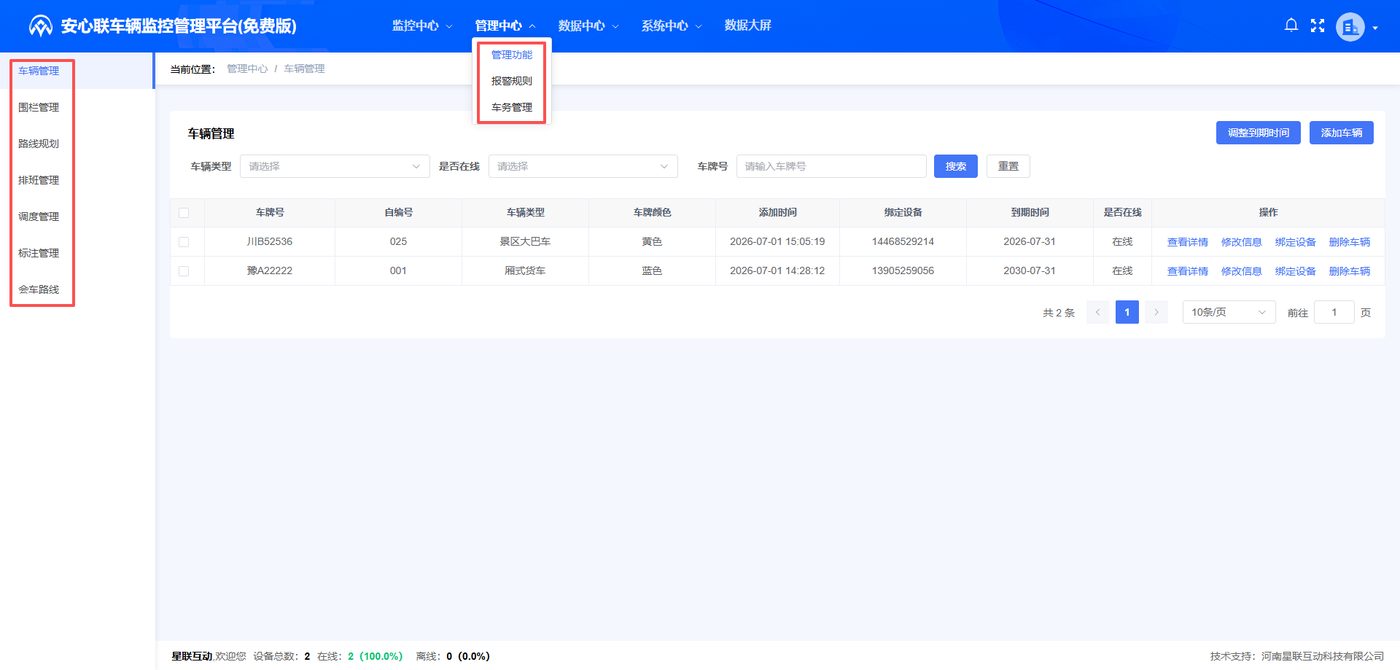Image resolution: width=1400 pixels, height=670 pixels.
Task: Click the go-to page number field
Action: [1334, 313]
